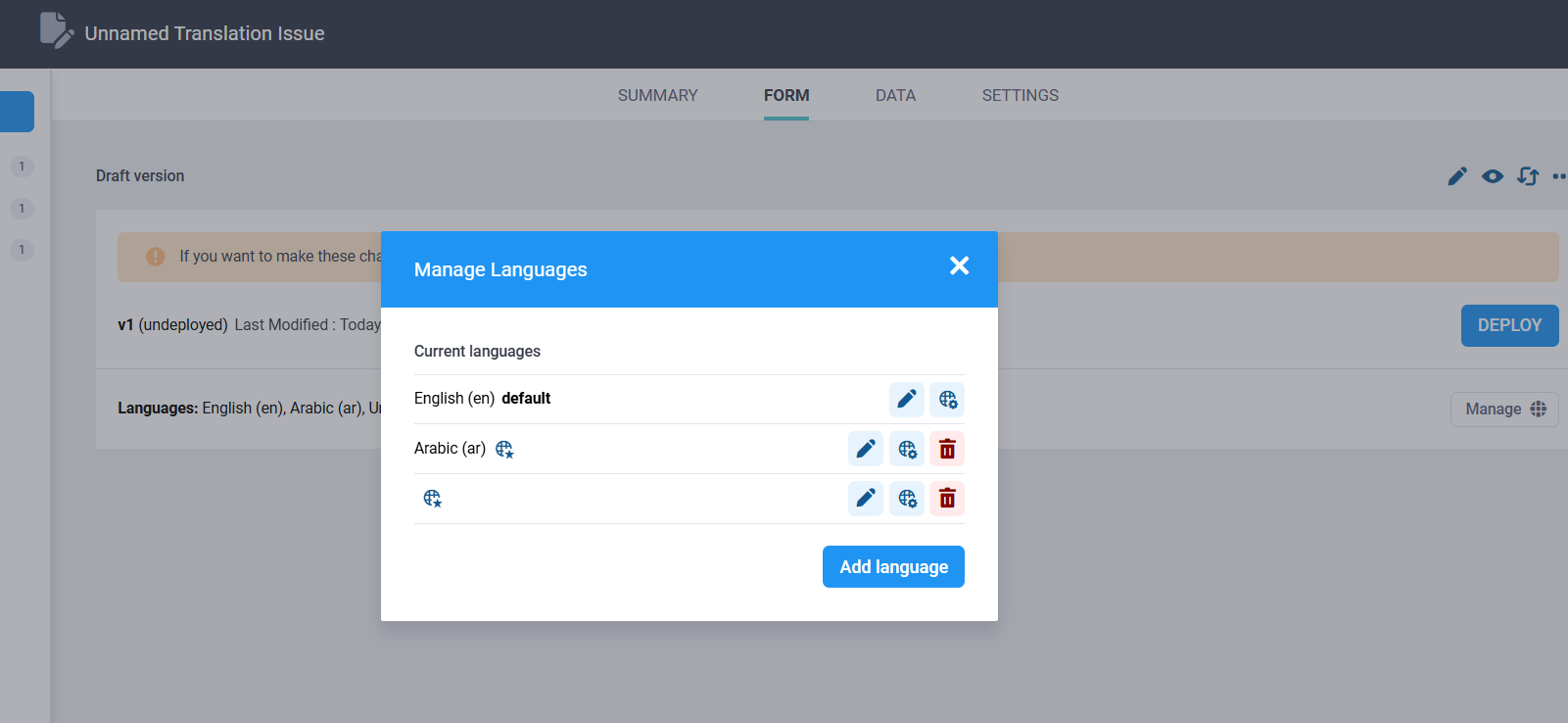Select the FORM tab
This screenshot has width=1568, height=723.
point(786,95)
